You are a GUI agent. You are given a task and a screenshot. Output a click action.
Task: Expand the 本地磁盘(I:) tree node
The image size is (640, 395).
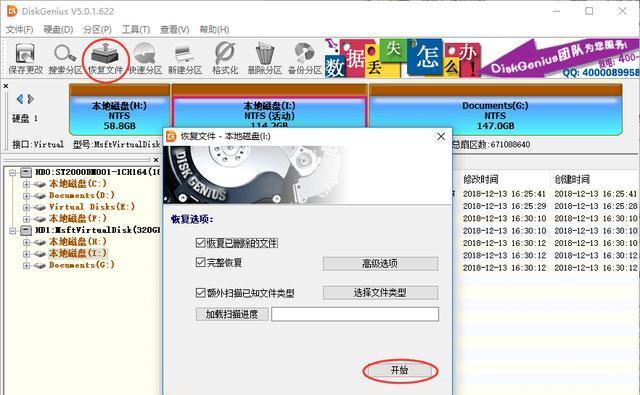click(x=26, y=254)
